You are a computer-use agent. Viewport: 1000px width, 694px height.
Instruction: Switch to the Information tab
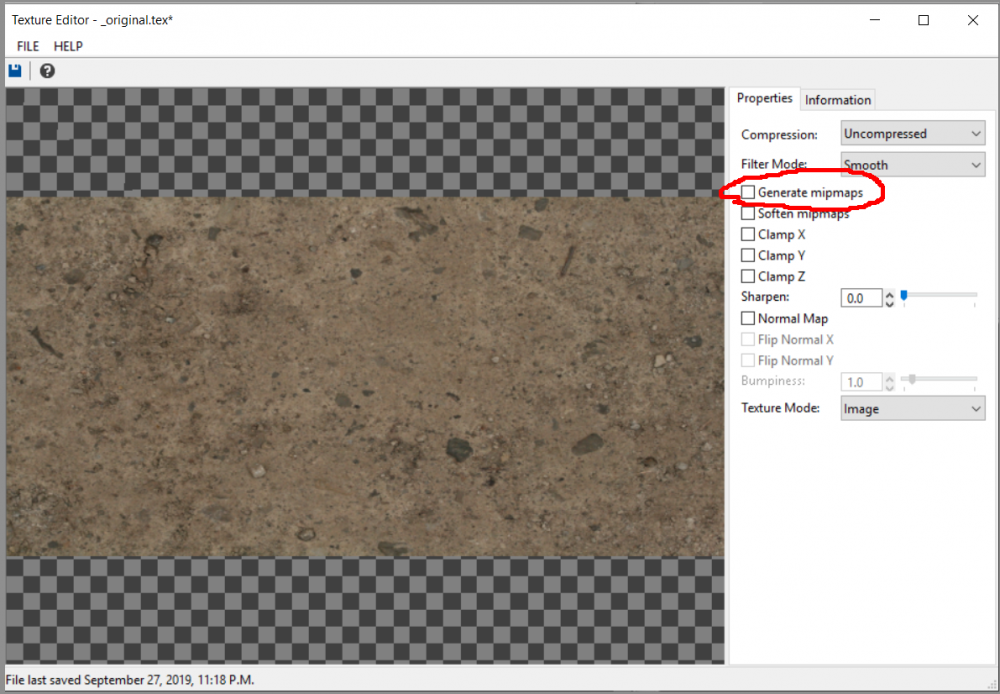pos(837,99)
